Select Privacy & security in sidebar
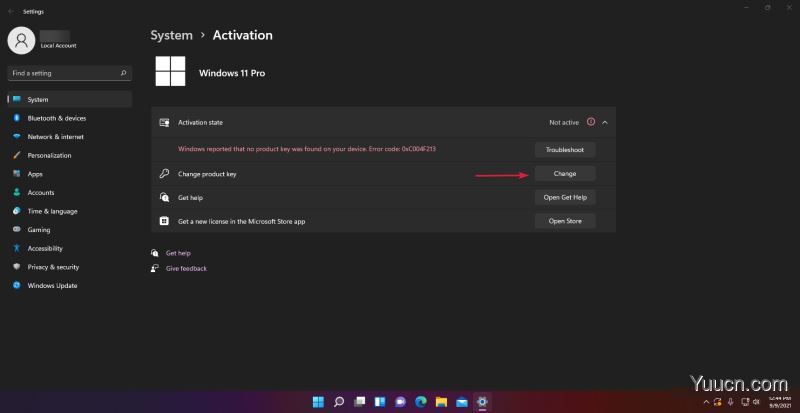This screenshot has width=800, height=413. coord(53,267)
